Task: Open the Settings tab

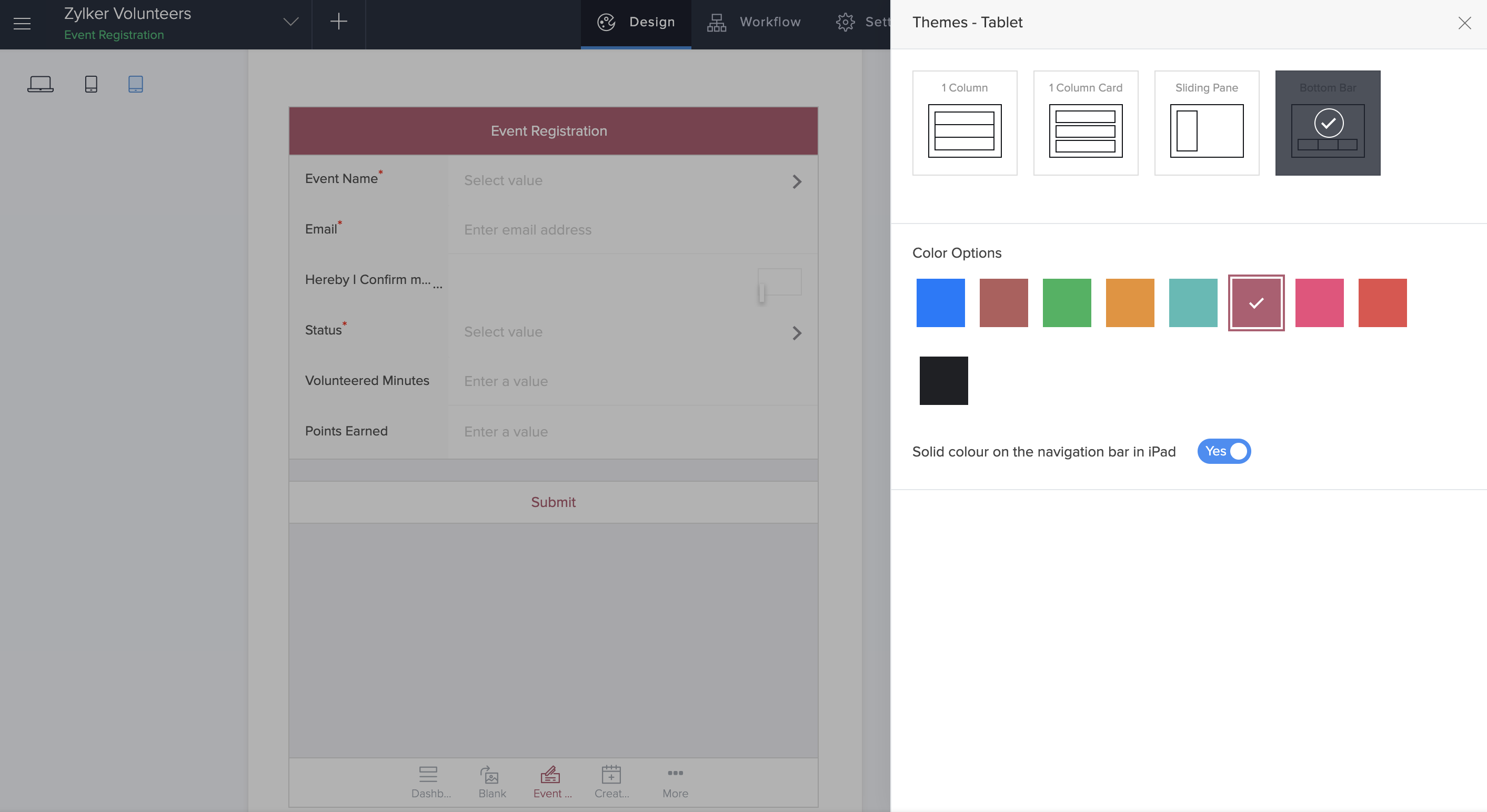Action: [863, 22]
